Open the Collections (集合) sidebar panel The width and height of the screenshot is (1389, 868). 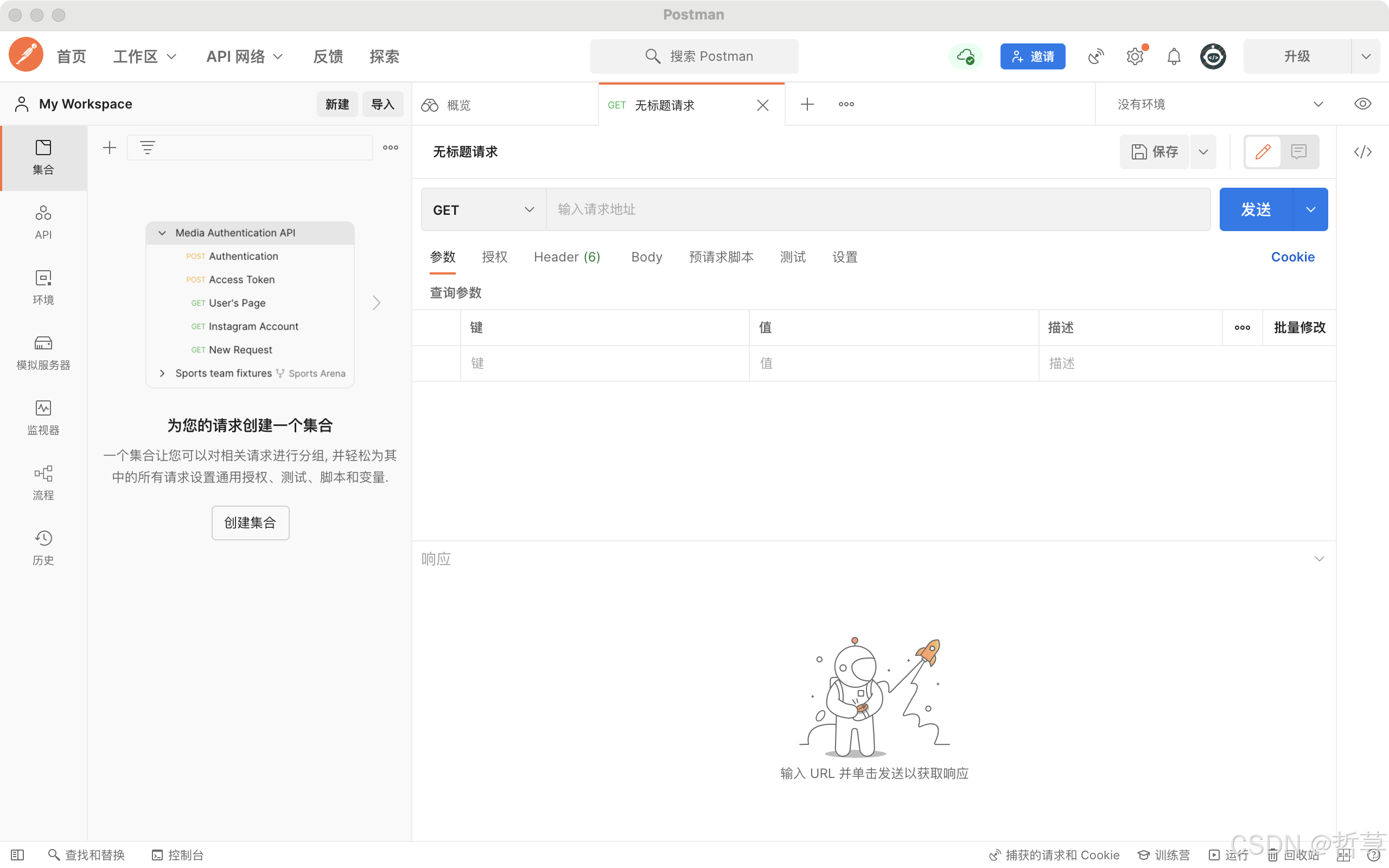pos(43,157)
